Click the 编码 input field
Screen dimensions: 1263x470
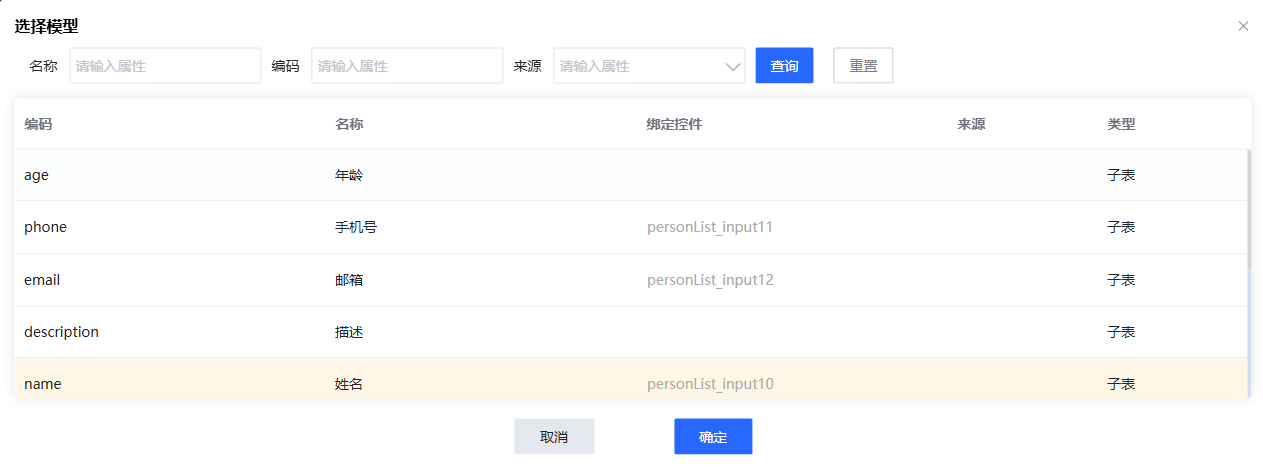pos(406,66)
